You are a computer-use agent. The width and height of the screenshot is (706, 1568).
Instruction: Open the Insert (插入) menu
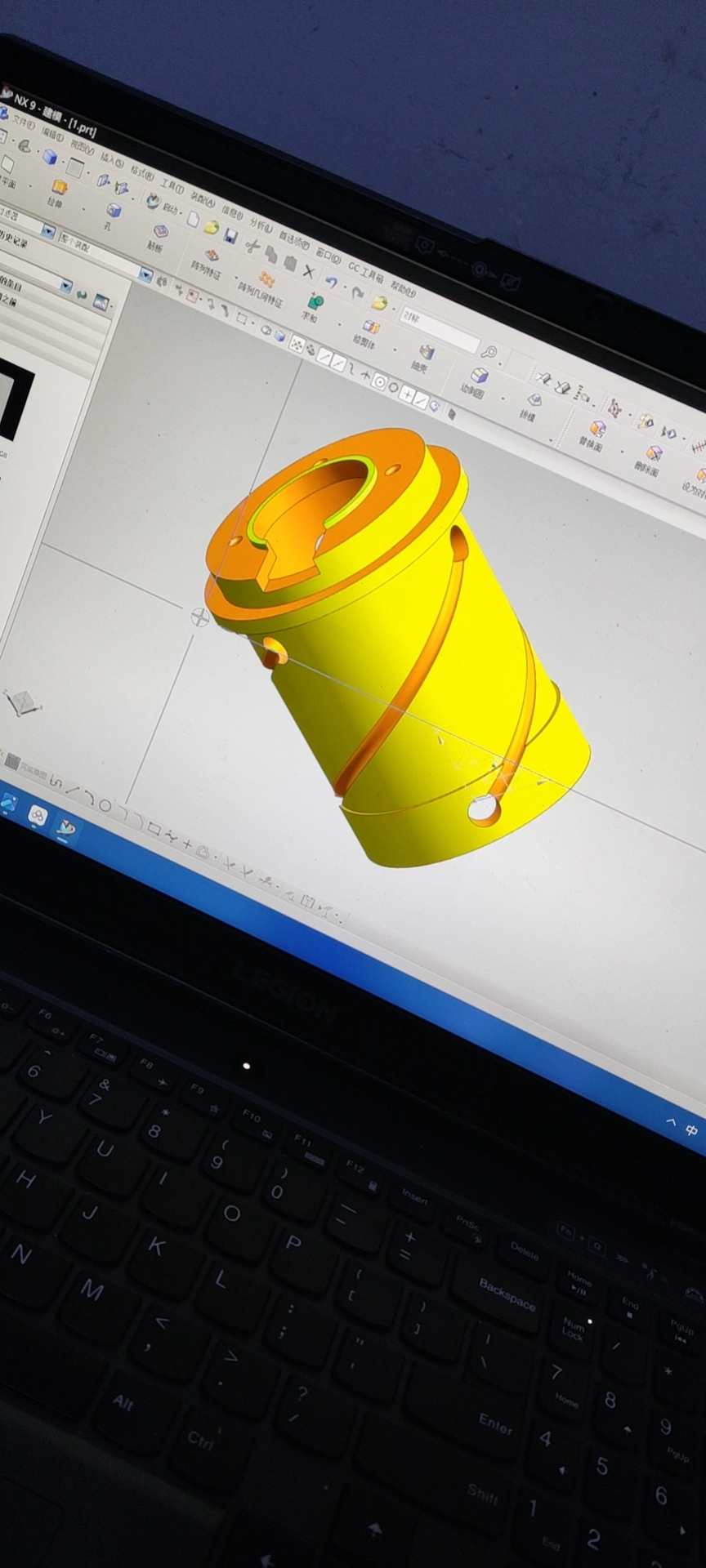tap(112, 162)
